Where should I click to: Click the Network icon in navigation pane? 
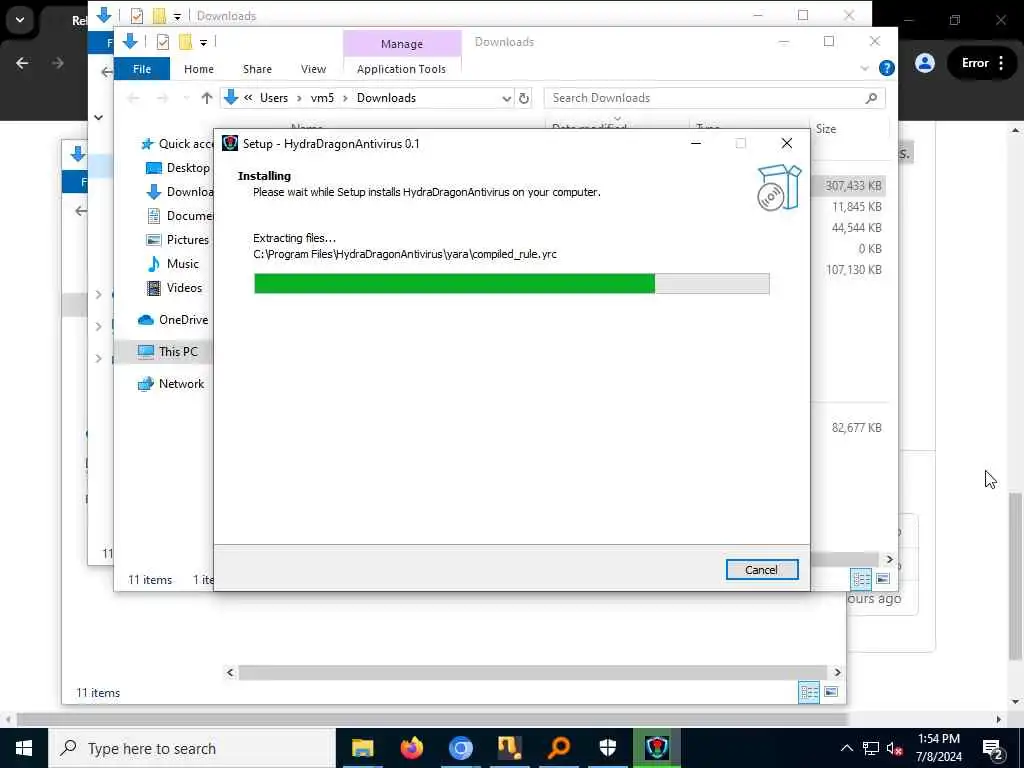tap(146, 384)
